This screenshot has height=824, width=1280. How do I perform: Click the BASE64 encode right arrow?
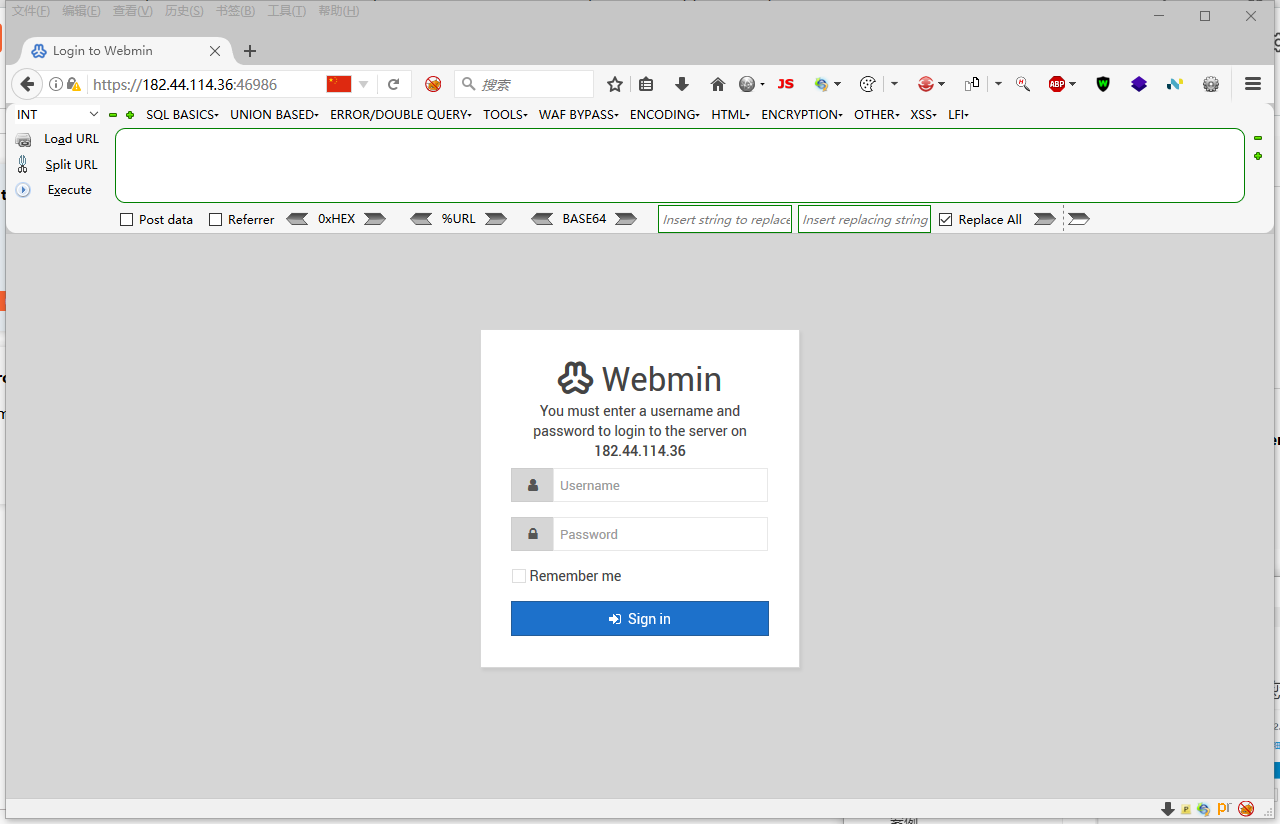[x=626, y=219]
